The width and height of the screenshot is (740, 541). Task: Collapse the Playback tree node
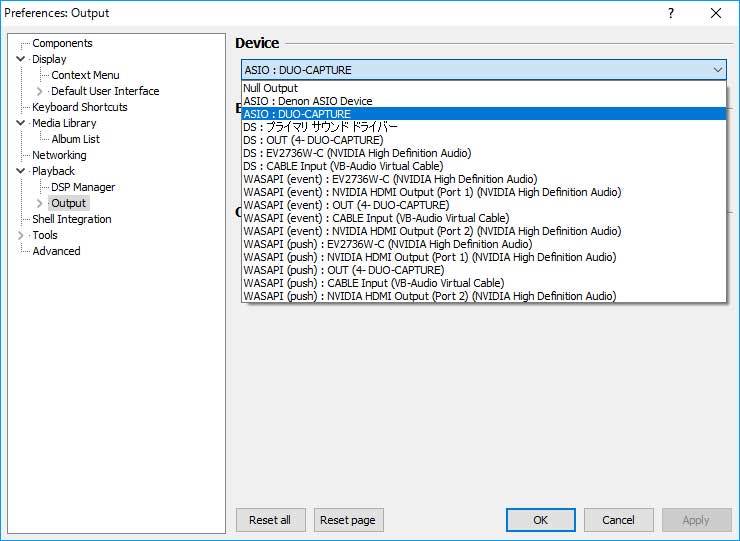pos(20,171)
